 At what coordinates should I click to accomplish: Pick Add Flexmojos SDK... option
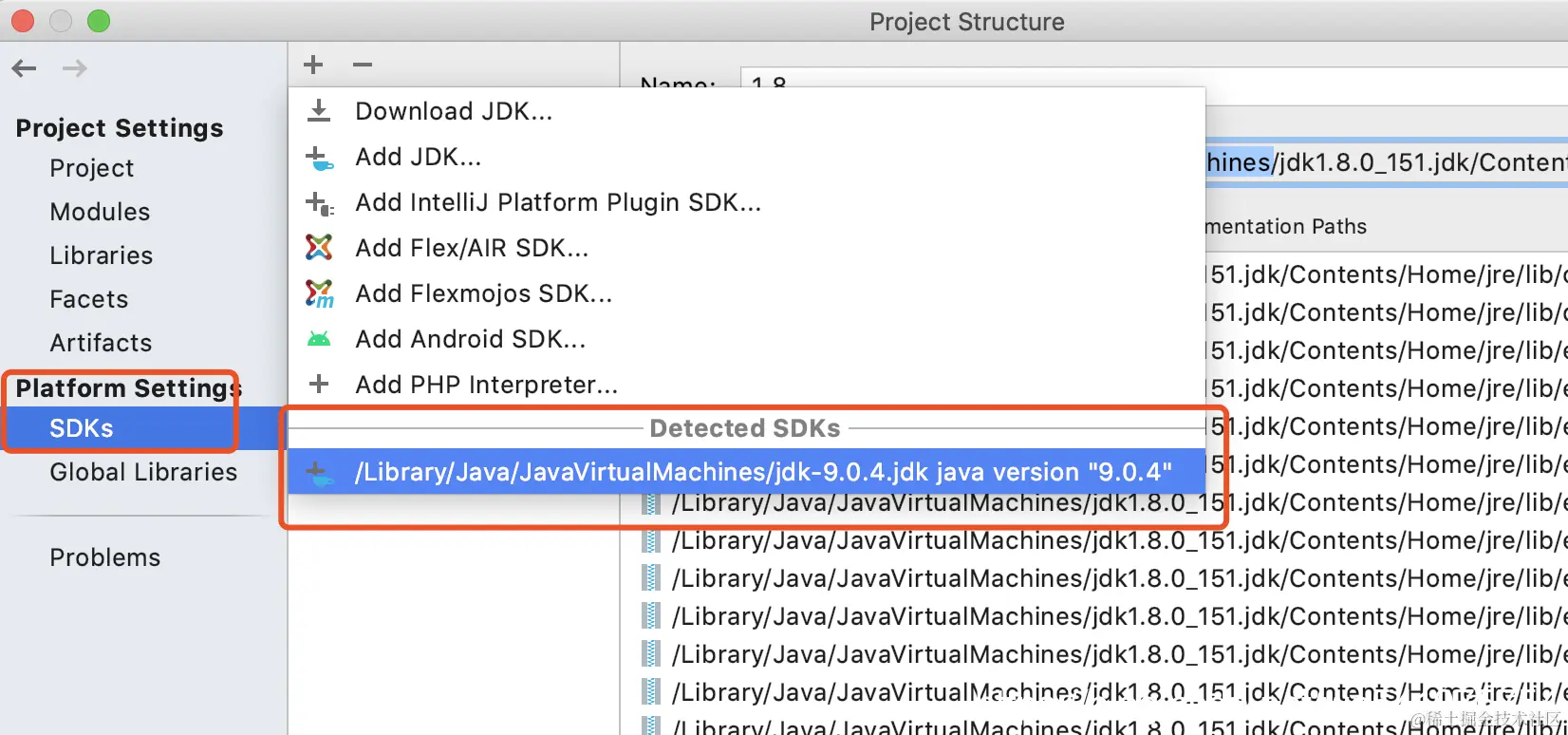[747, 293]
